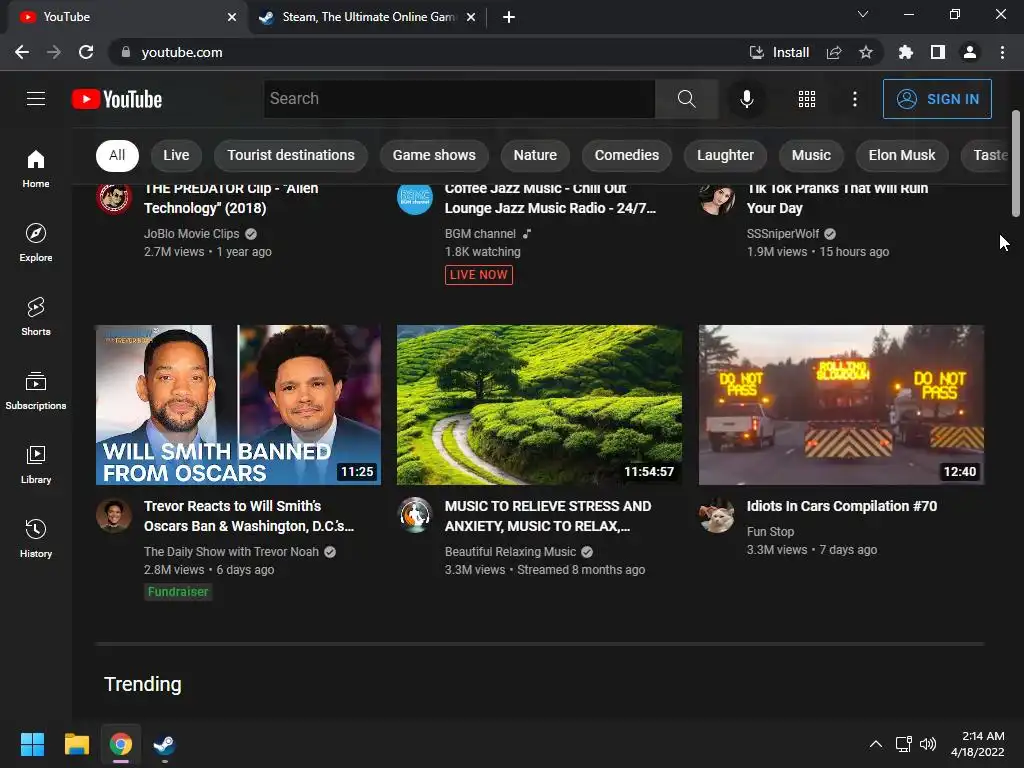Select the Laughter filter chip

(x=725, y=155)
